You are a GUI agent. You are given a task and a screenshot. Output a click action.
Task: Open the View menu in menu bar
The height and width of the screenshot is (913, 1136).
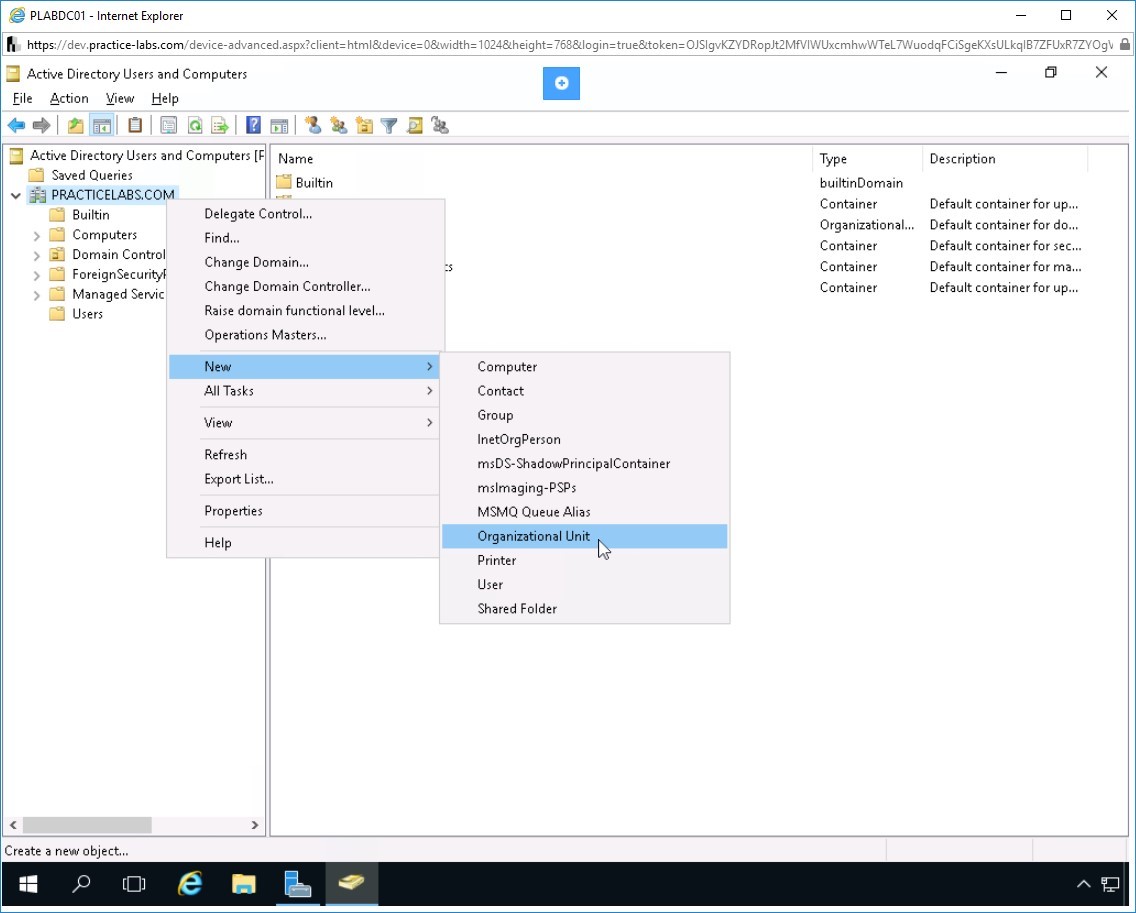[120, 99]
